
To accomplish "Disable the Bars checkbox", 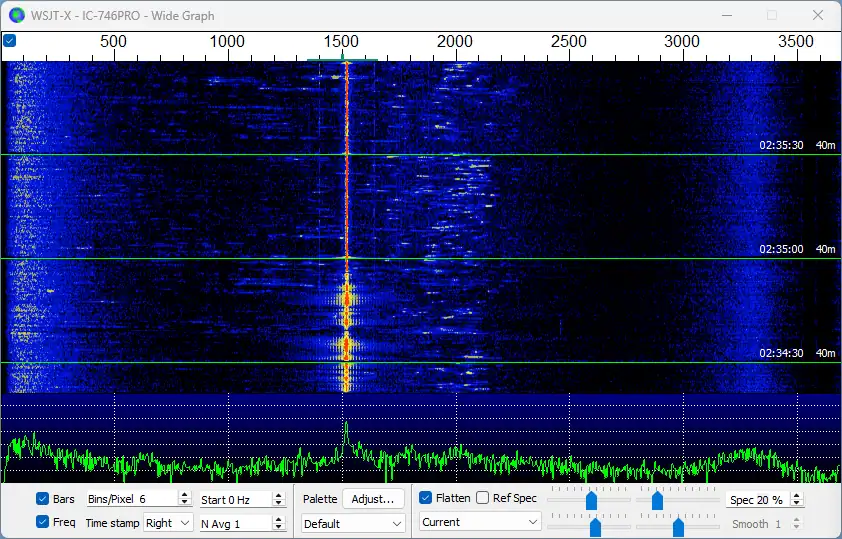I will click(42, 498).
